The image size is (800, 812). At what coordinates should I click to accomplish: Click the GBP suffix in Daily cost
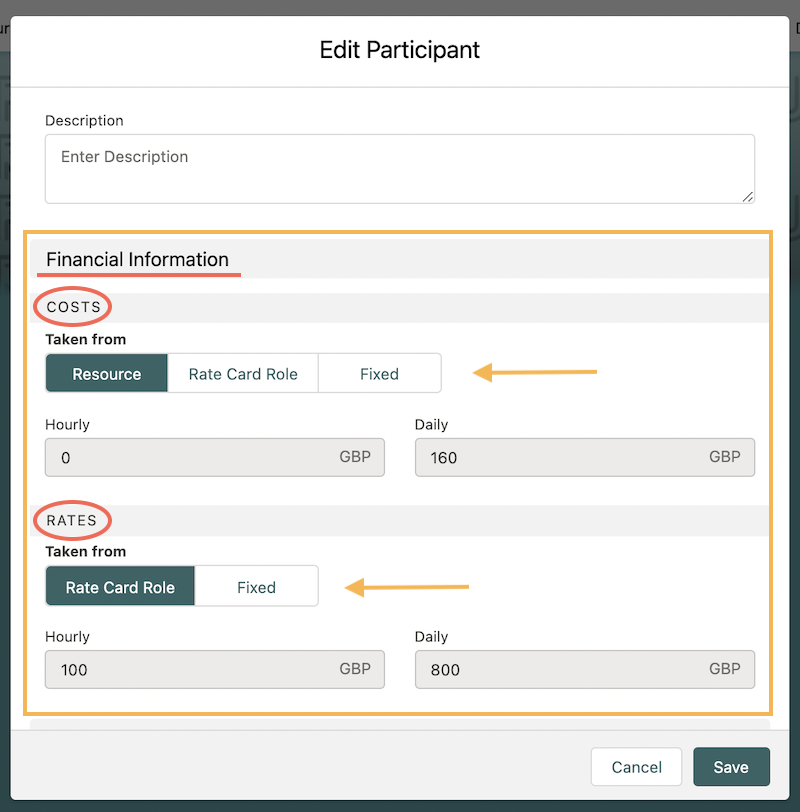pyautogui.click(x=725, y=457)
